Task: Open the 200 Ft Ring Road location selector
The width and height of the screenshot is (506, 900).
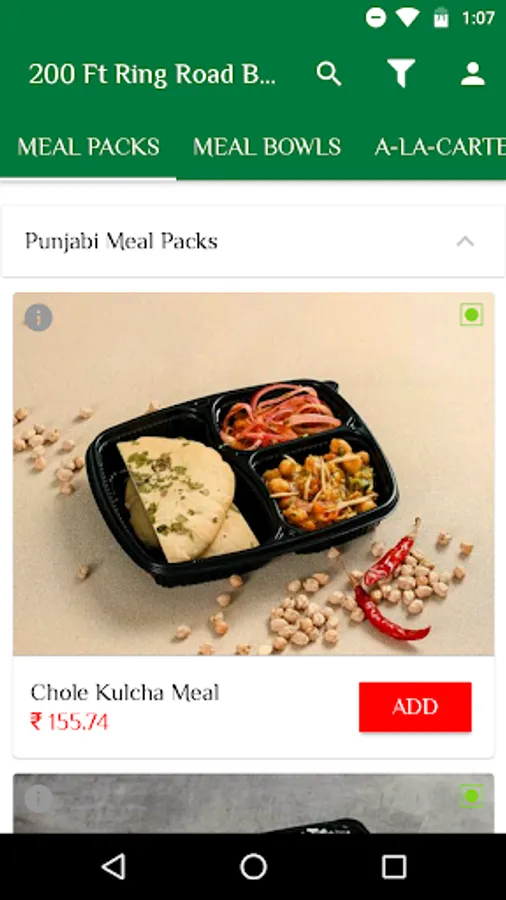Action: pyautogui.click(x=152, y=75)
